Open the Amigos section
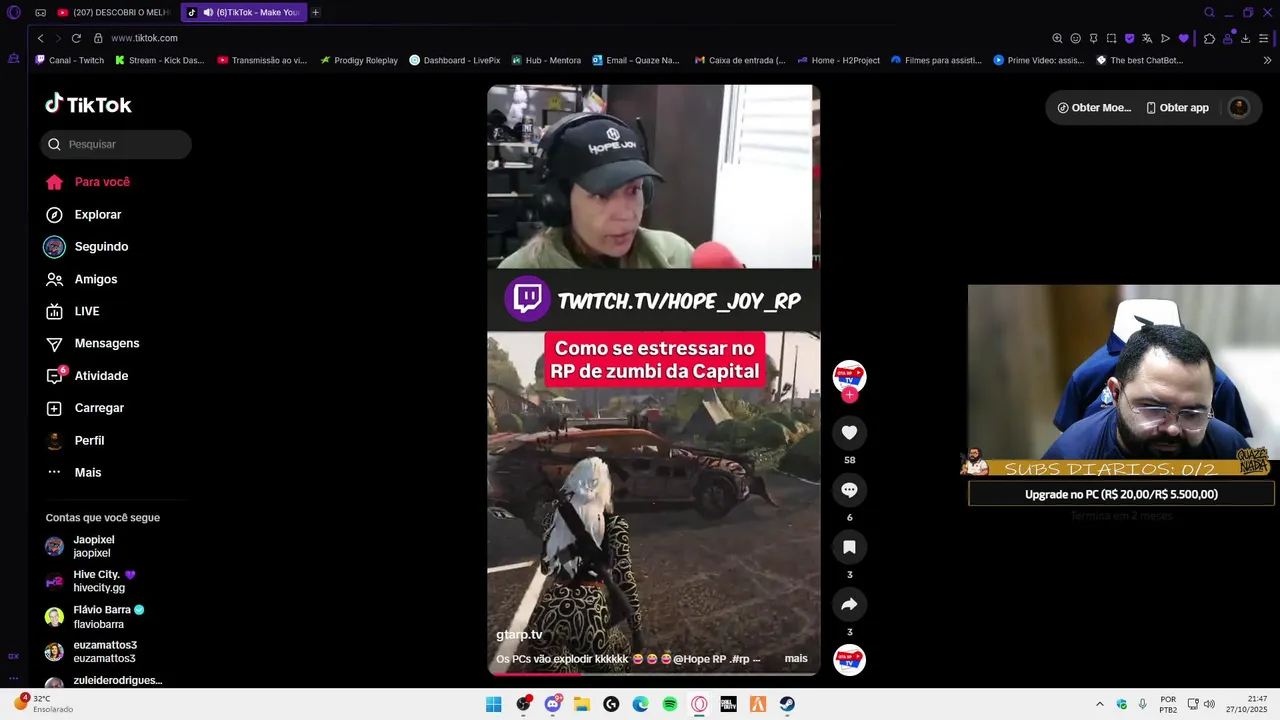This screenshot has width=1280, height=720. coord(82,279)
